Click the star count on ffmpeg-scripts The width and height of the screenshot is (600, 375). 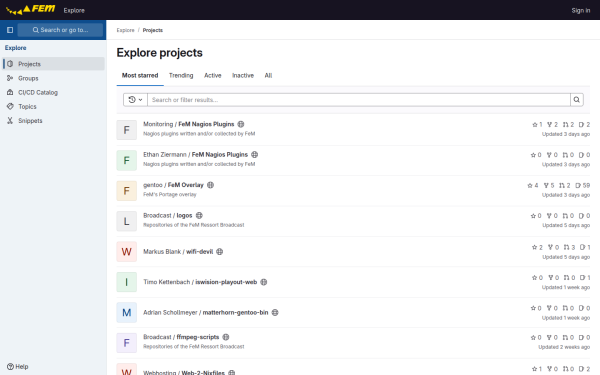point(536,338)
